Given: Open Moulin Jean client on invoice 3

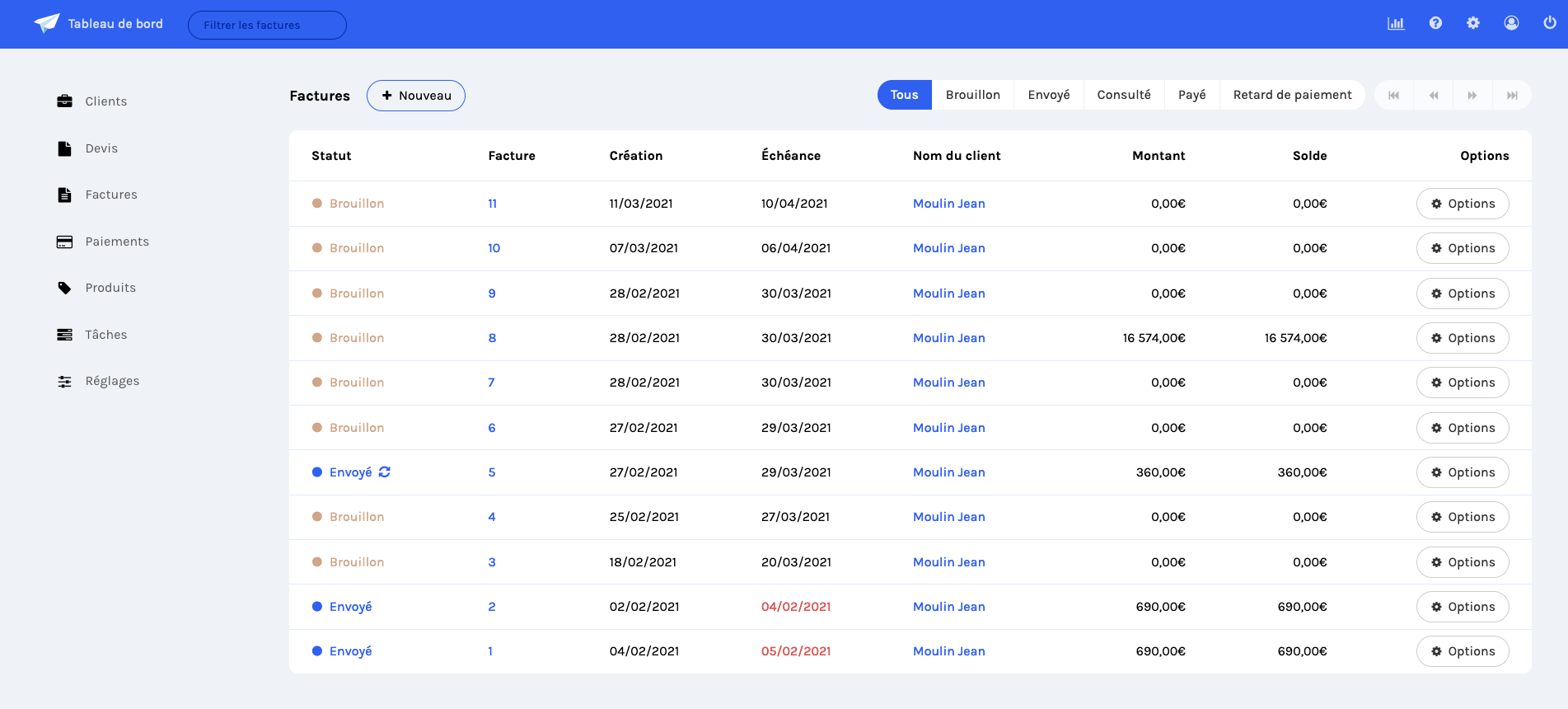Looking at the screenshot, I should point(949,562).
